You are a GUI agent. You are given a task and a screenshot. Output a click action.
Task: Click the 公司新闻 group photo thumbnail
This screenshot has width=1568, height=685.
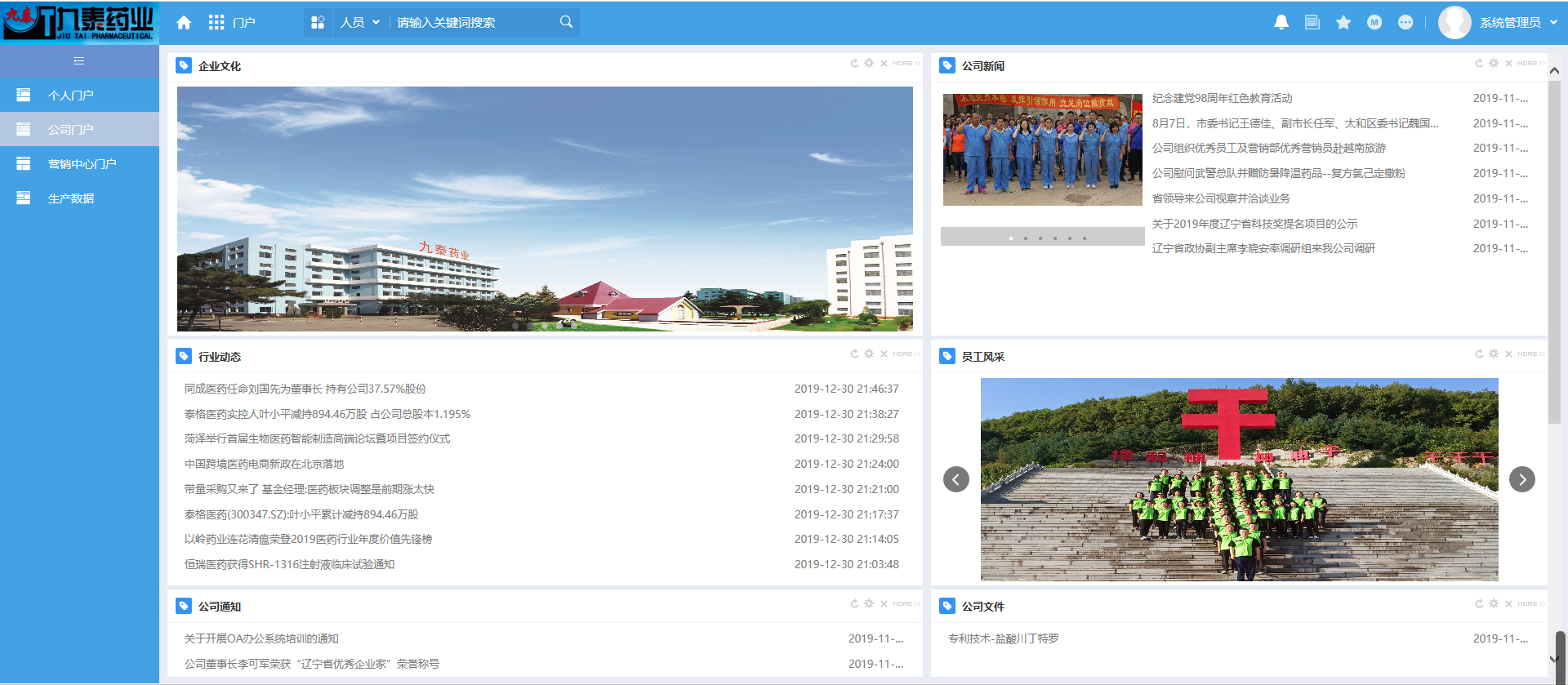pos(1042,149)
